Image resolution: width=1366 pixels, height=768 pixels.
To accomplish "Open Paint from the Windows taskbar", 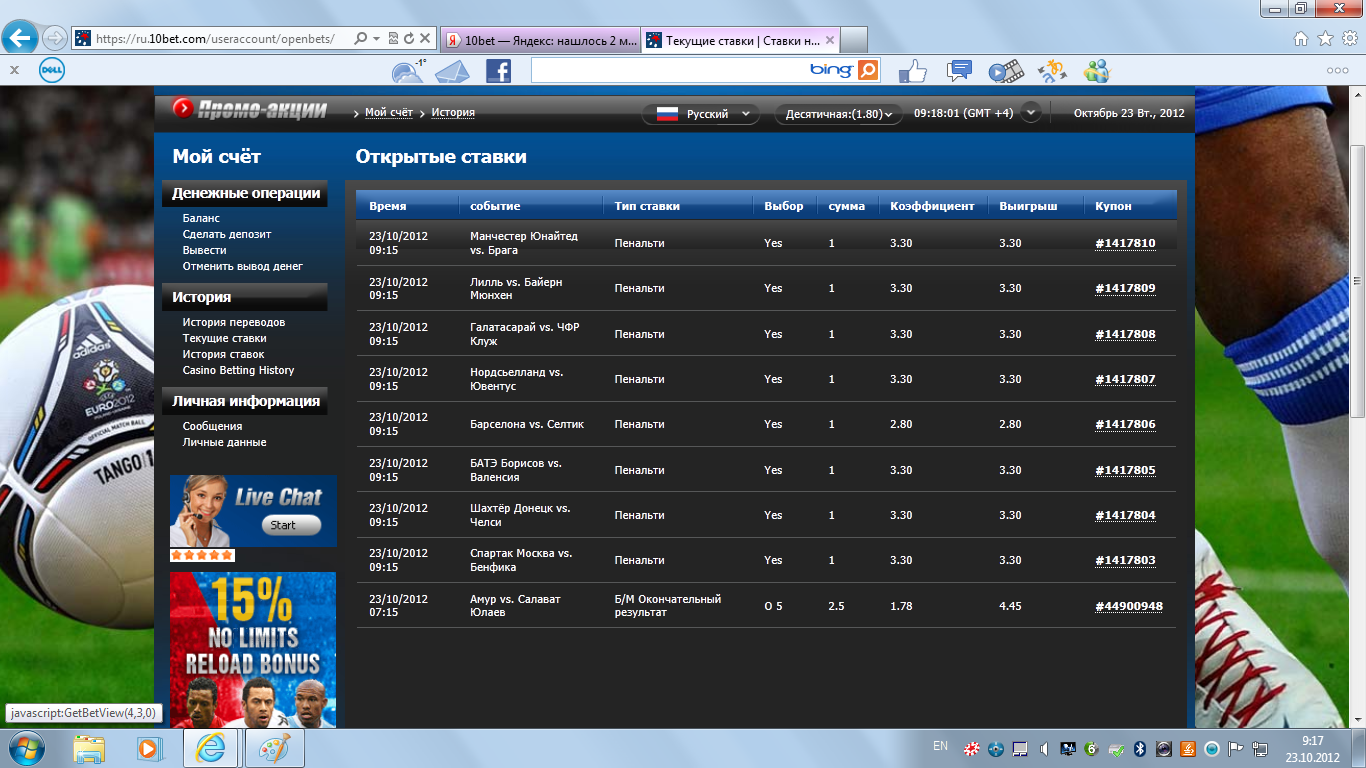I will 274,748.
